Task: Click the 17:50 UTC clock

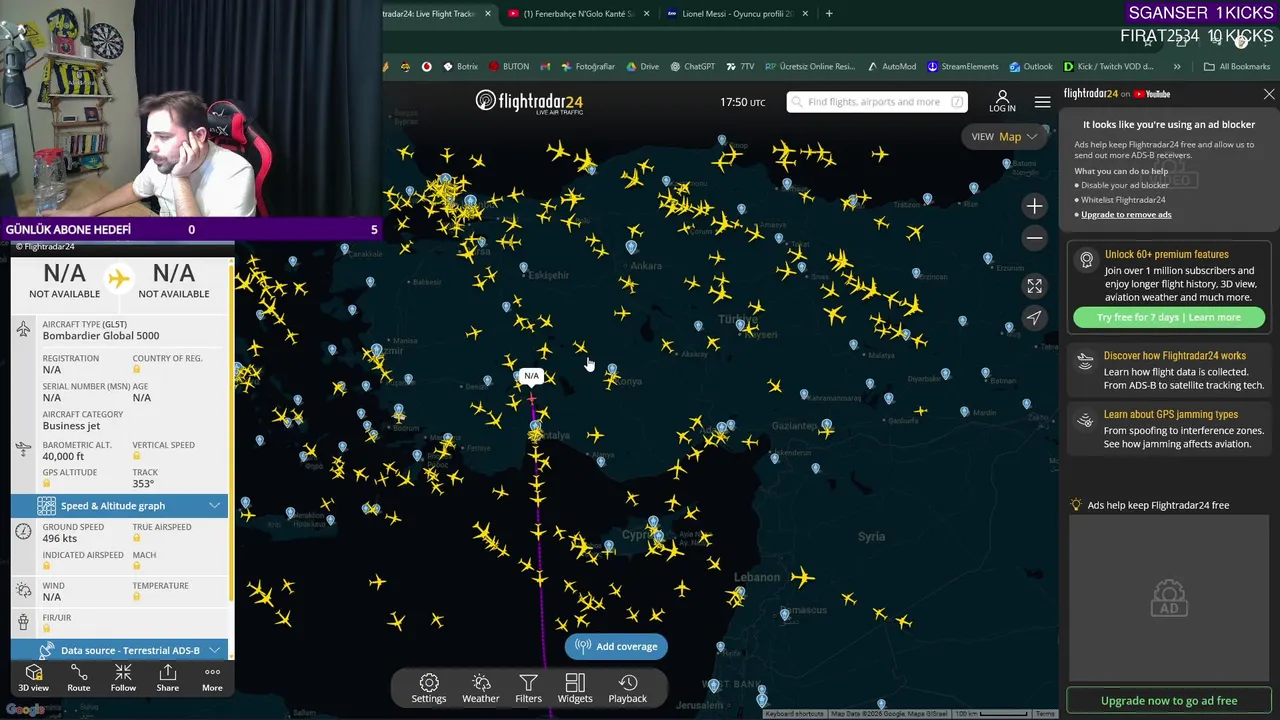Action: (x=743, y=102)
